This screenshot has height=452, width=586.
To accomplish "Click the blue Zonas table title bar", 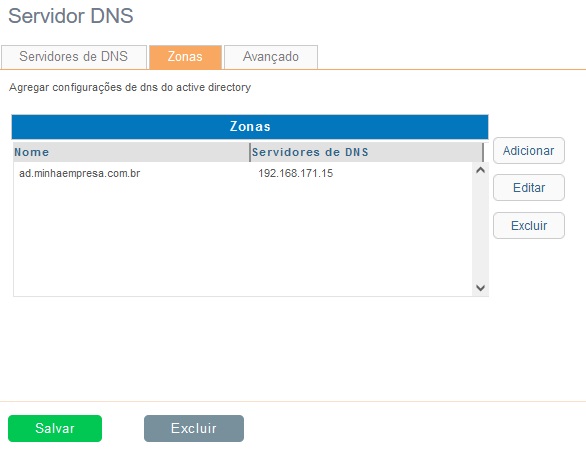I will (250, 127).
